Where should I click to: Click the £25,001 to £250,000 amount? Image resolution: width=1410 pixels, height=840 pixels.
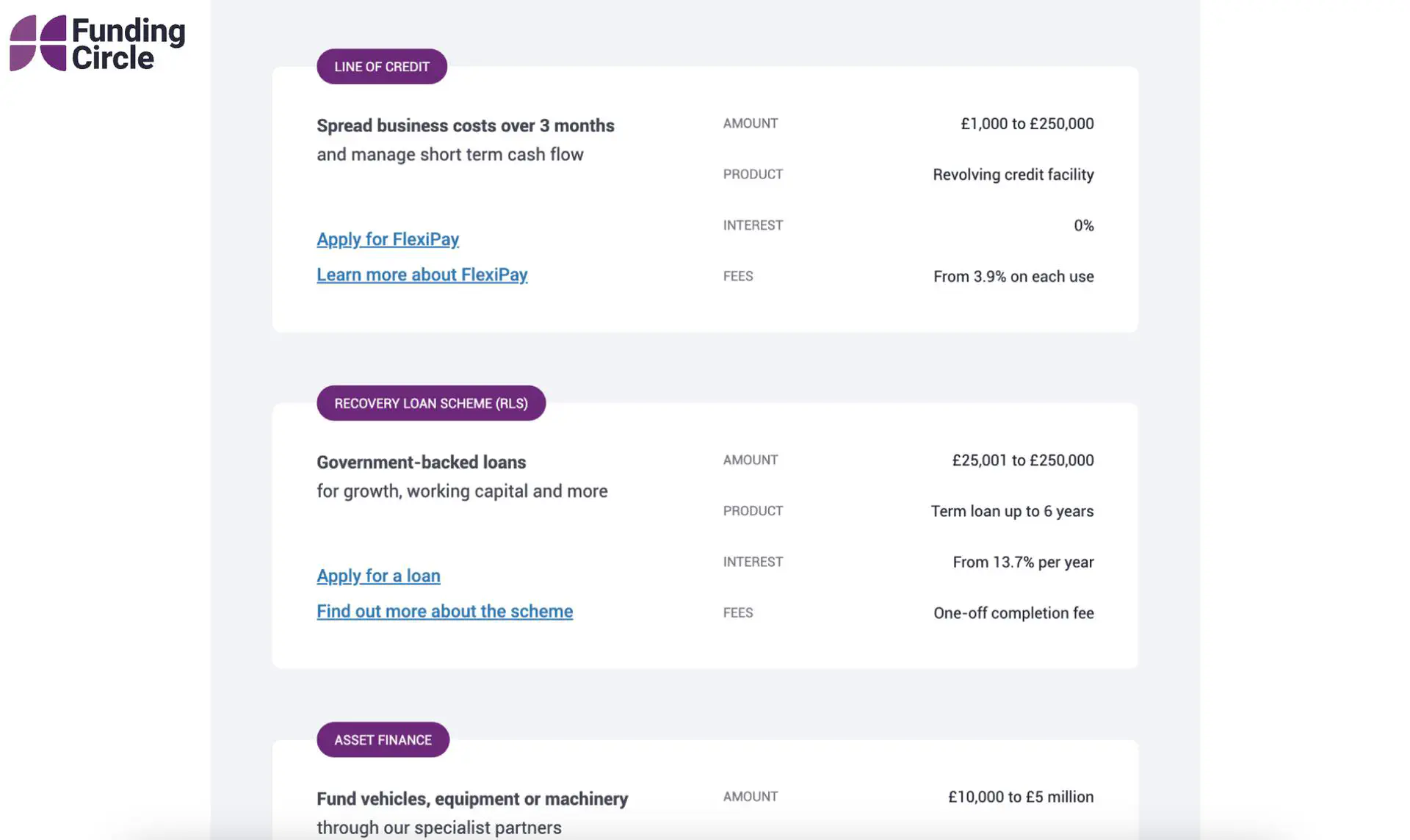point(1022,460)
